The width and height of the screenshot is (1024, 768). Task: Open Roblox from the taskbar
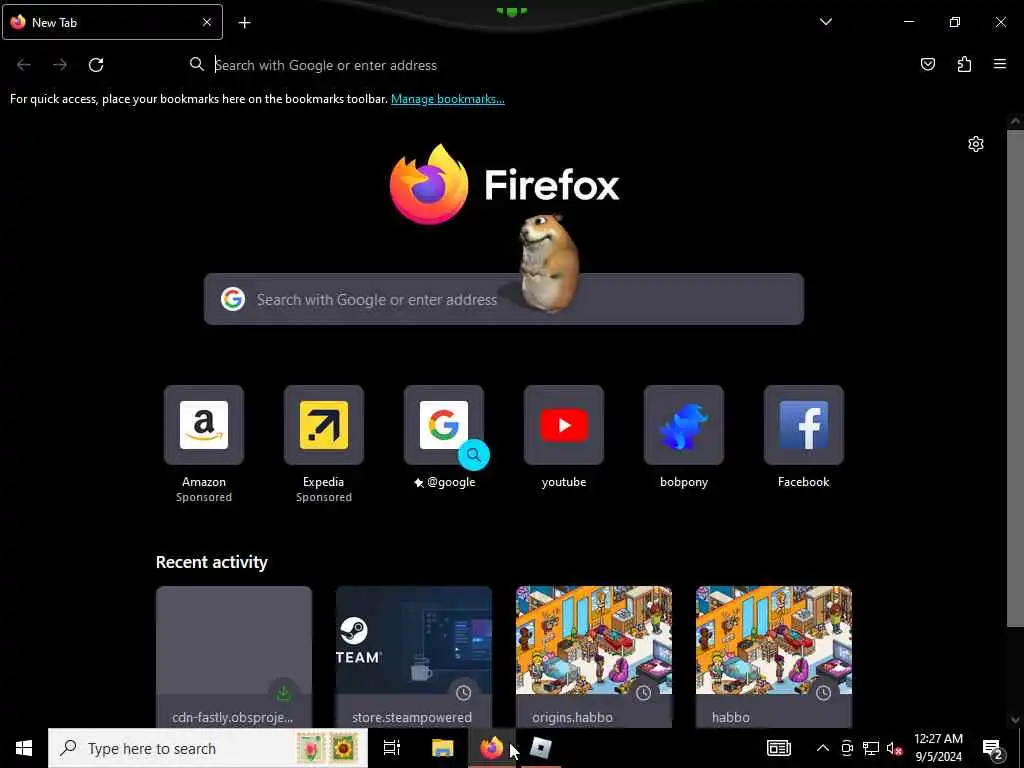coord(541,748)
